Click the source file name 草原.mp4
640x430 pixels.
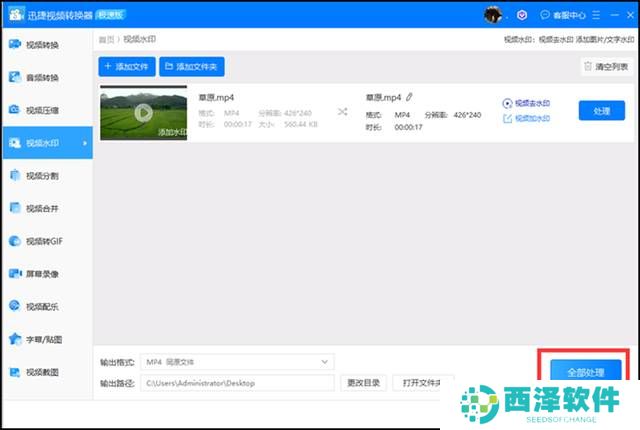pos(216,98)
